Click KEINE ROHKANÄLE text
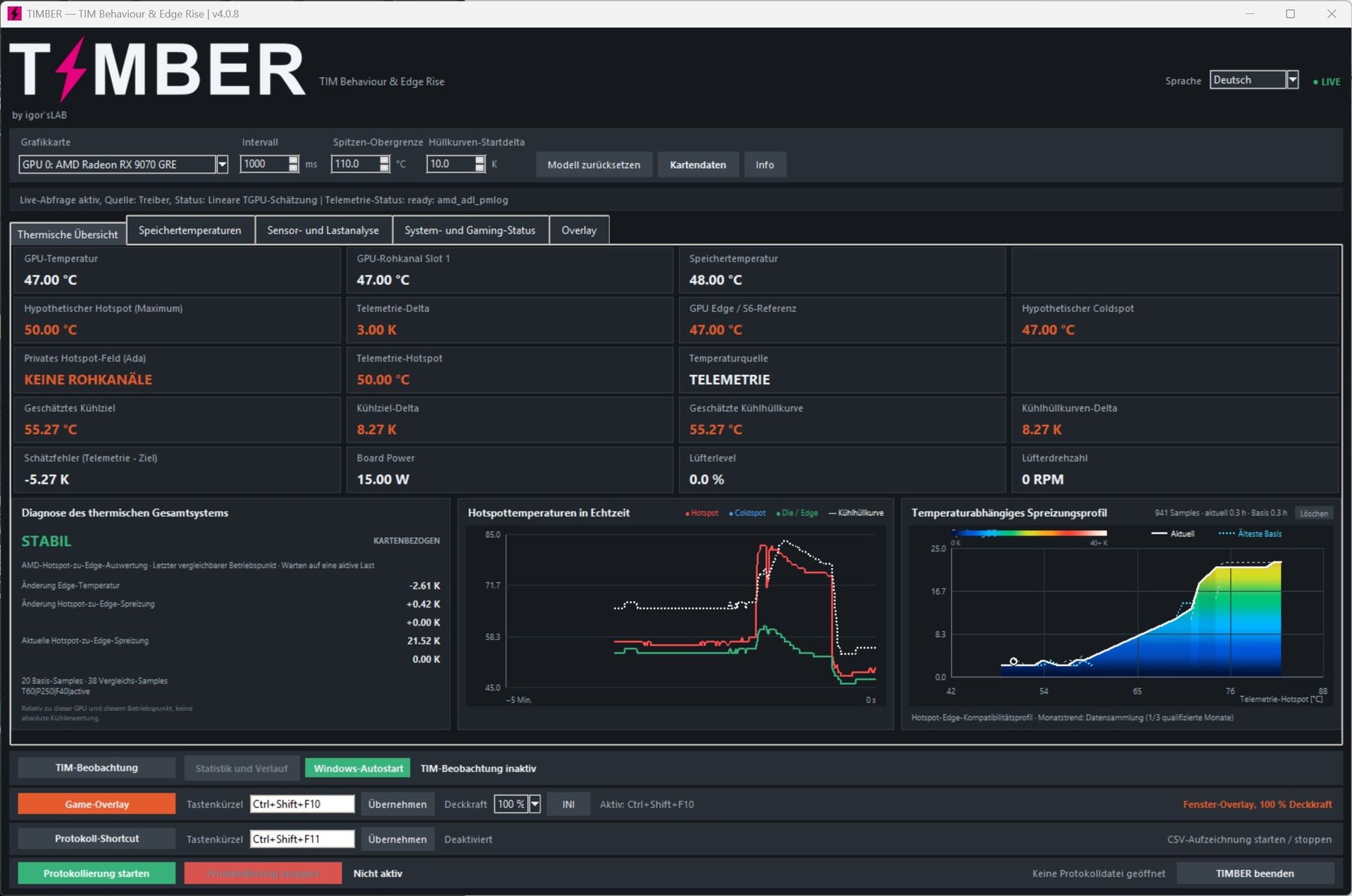 [x=88, y=379]
